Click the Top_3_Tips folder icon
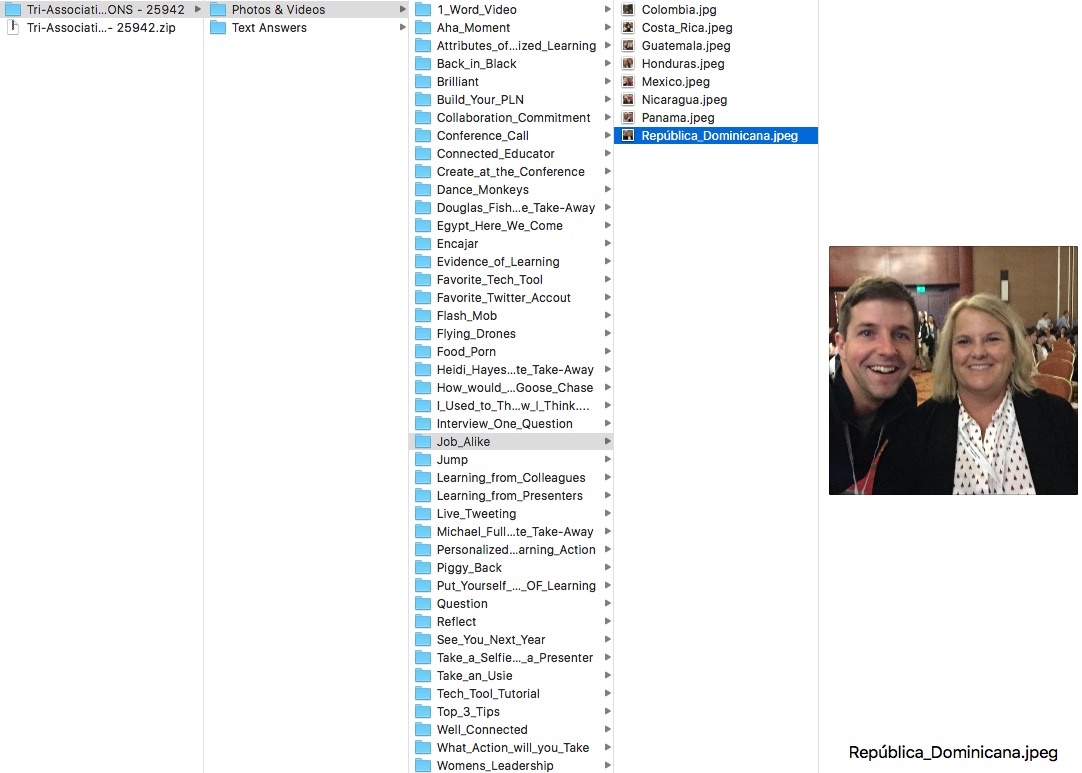The height and width of the screenshot is (773, 1082). pos(423,712)
